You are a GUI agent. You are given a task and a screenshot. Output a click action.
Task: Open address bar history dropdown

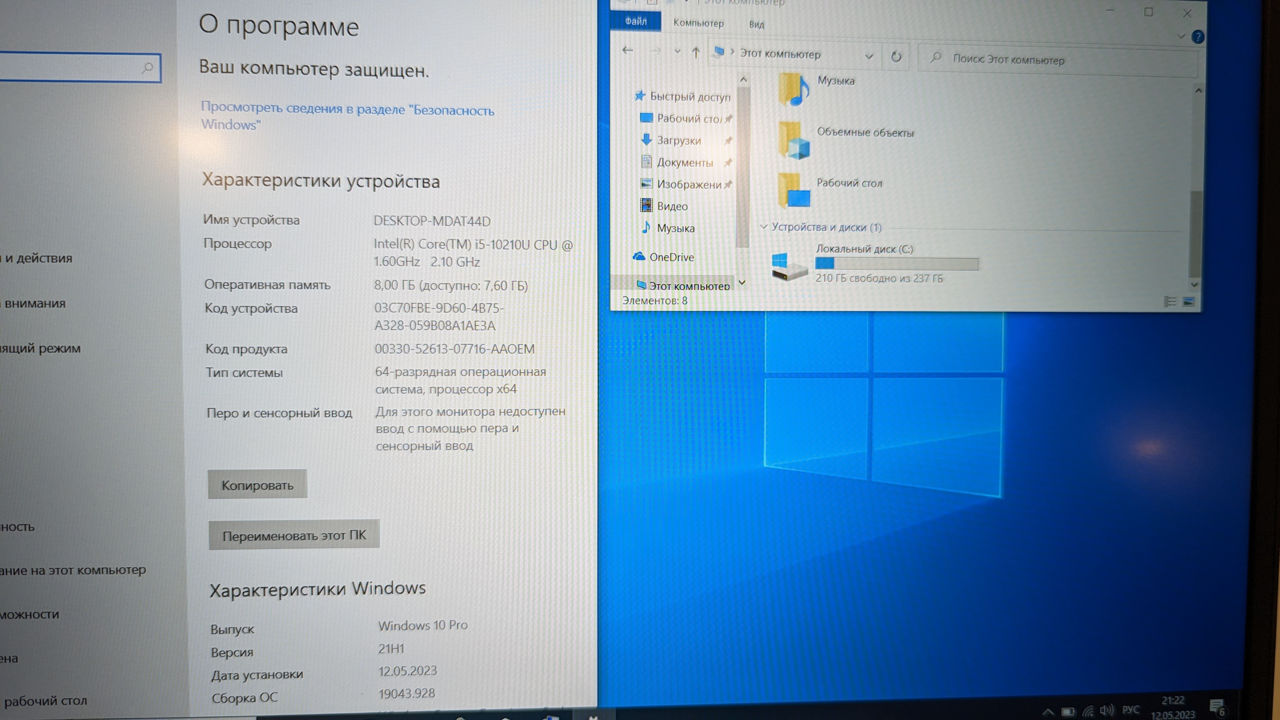868,56
